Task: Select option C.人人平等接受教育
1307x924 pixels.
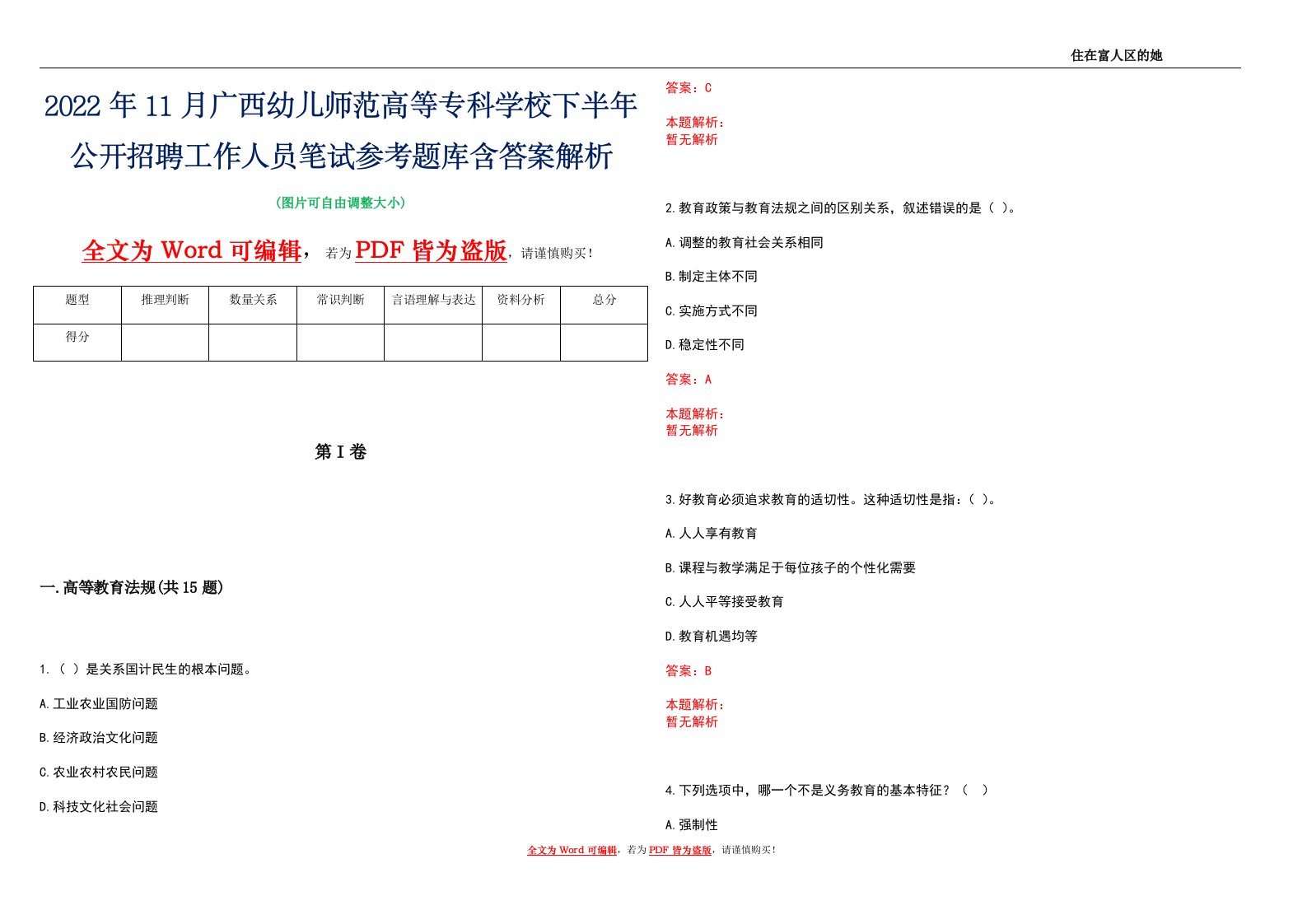Action: (725, 602)
